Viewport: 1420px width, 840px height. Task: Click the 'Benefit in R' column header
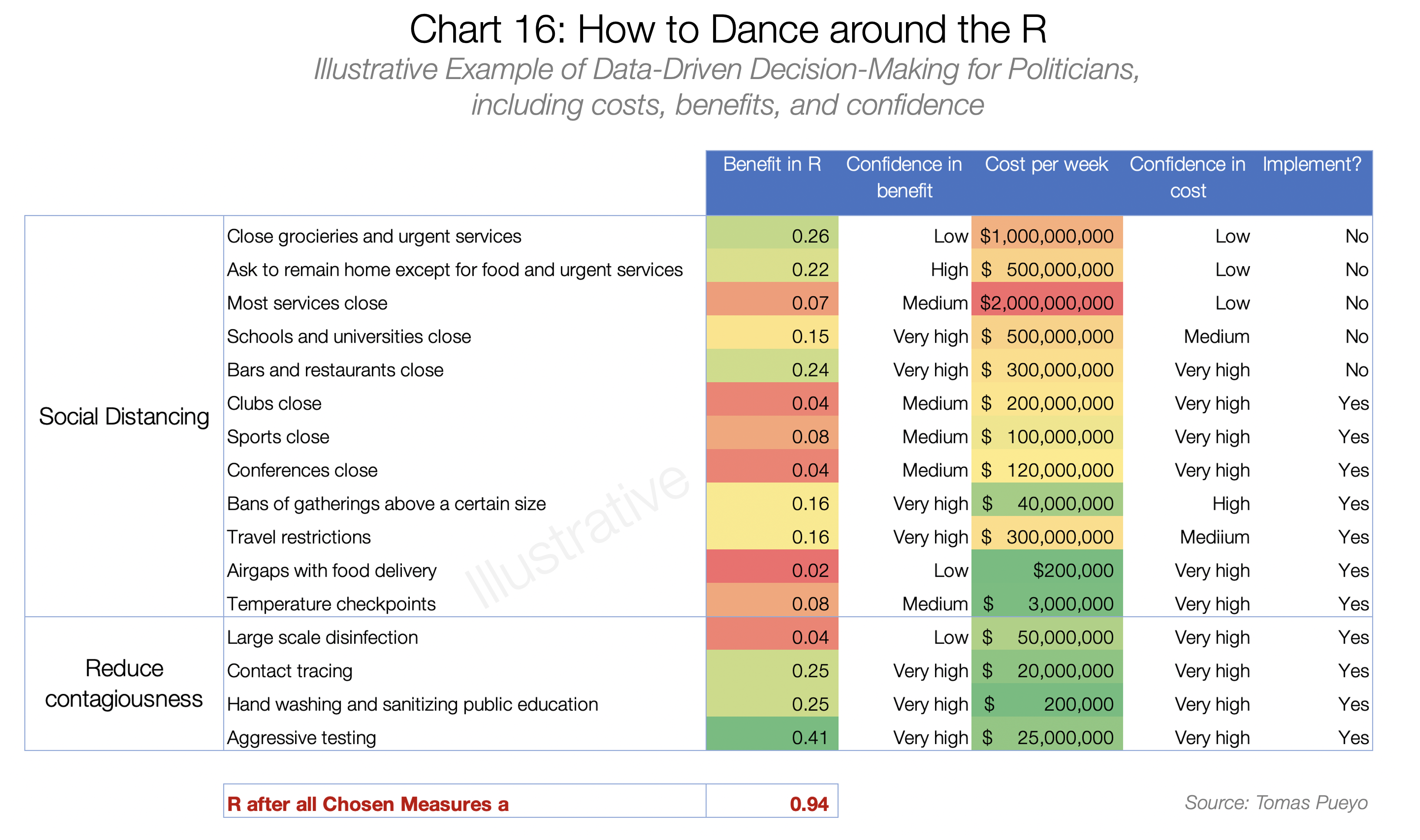click(x=771, y=165)
